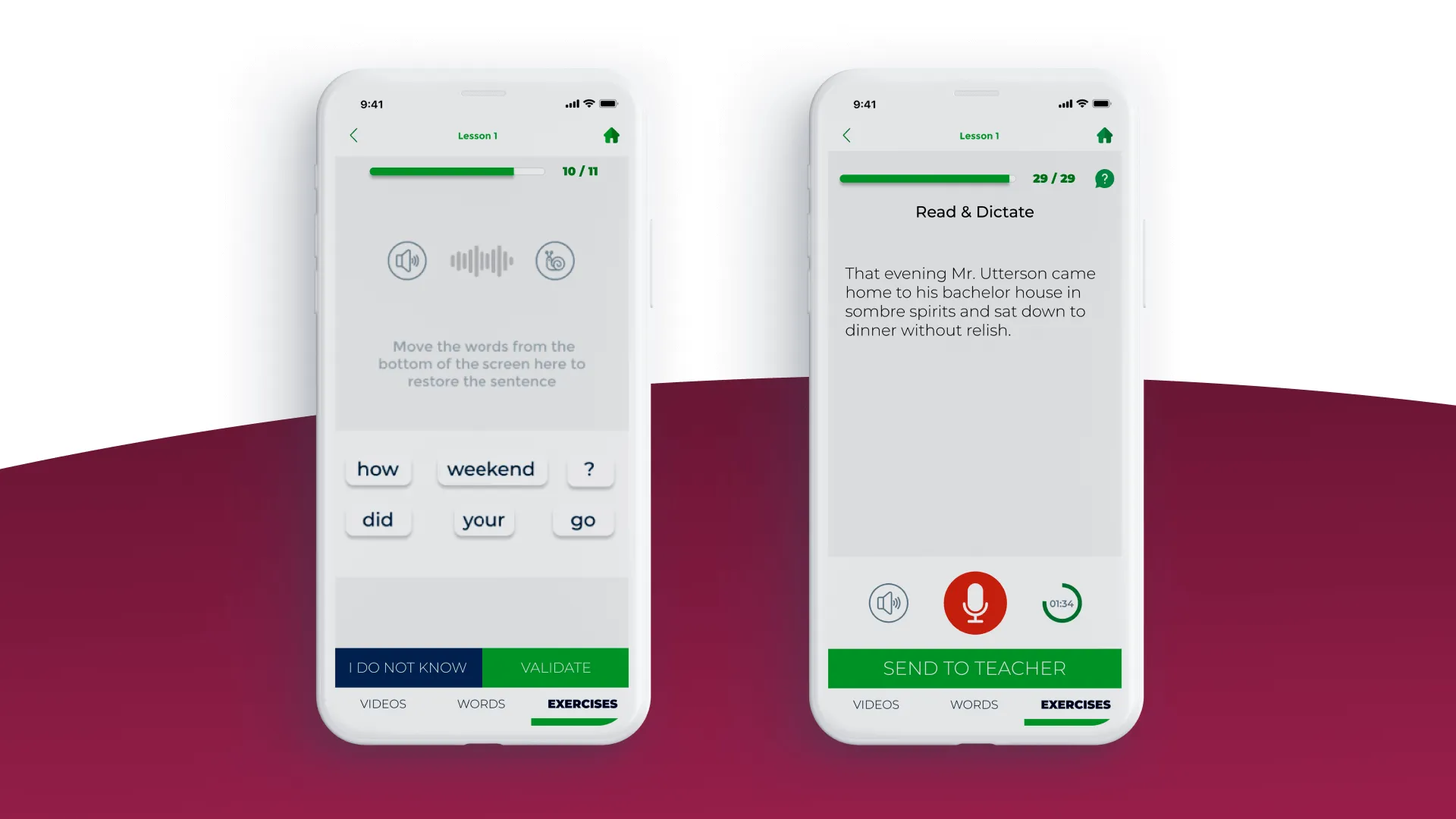Click the VALIDATE button

pyautogui.click(x=554, y=667)
